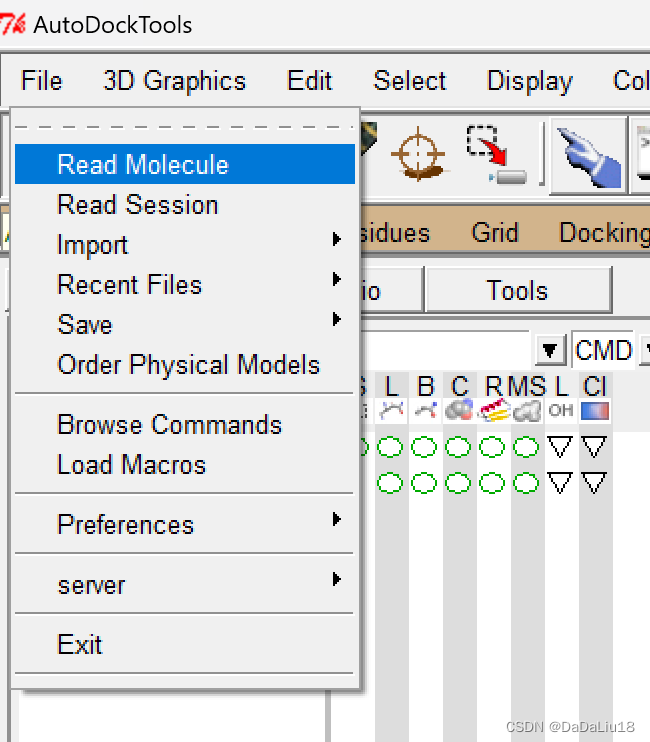Toggle Molecular Surface circle in first row

click(526, 447)
